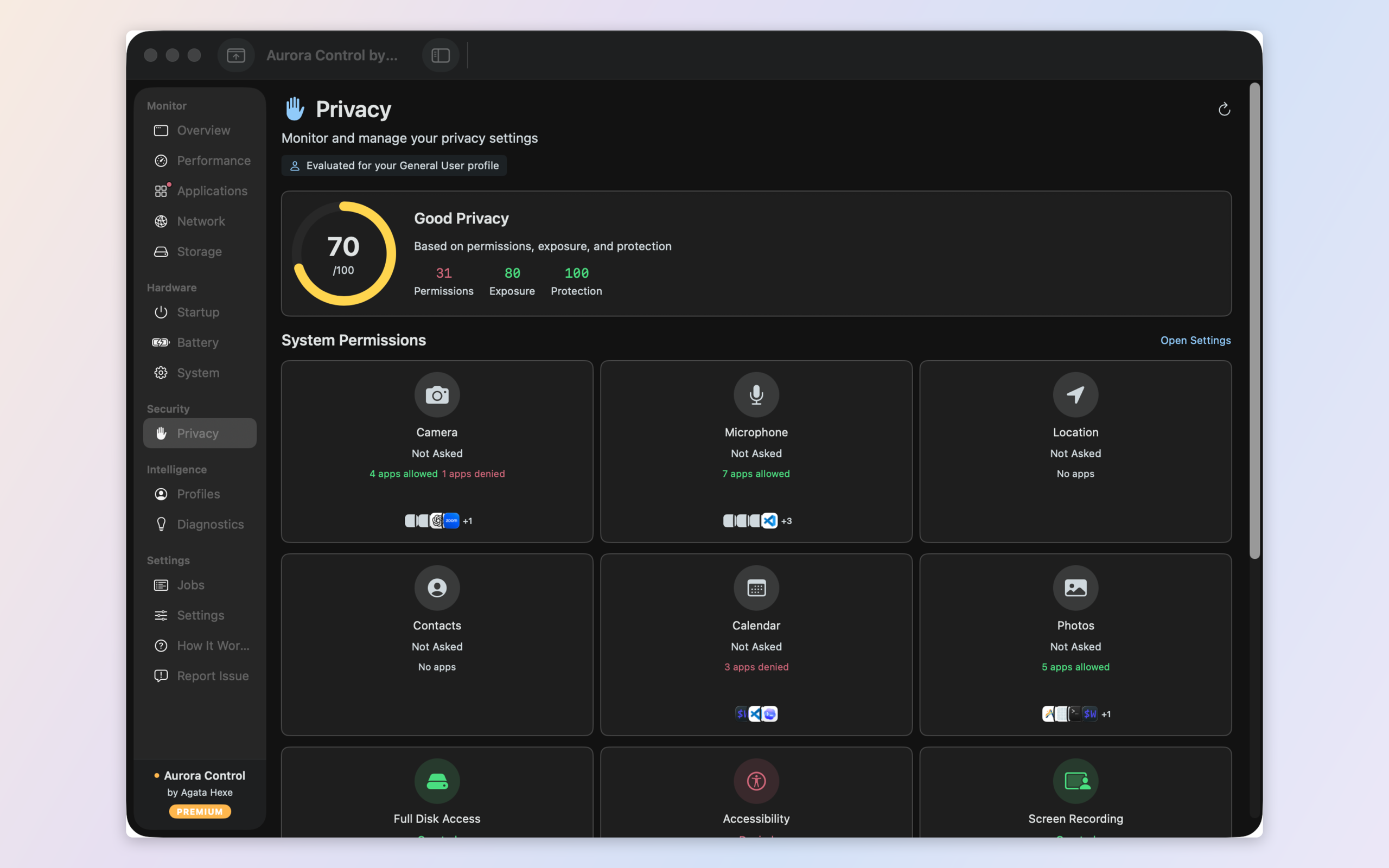Open the Overview sidebar item
1389x868 pixels.
(x=200, y=130)
